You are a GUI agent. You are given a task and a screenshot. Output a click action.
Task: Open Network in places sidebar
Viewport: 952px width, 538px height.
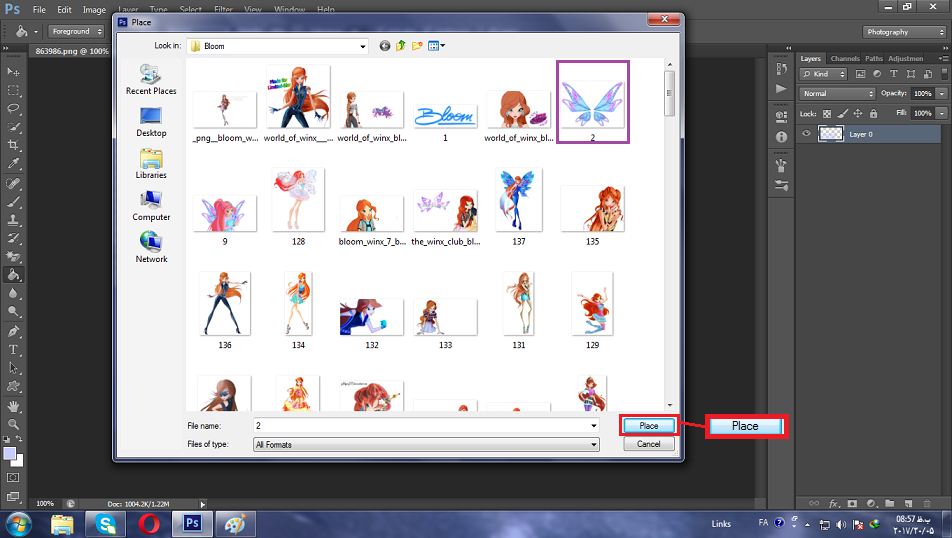tap(151, 248)
